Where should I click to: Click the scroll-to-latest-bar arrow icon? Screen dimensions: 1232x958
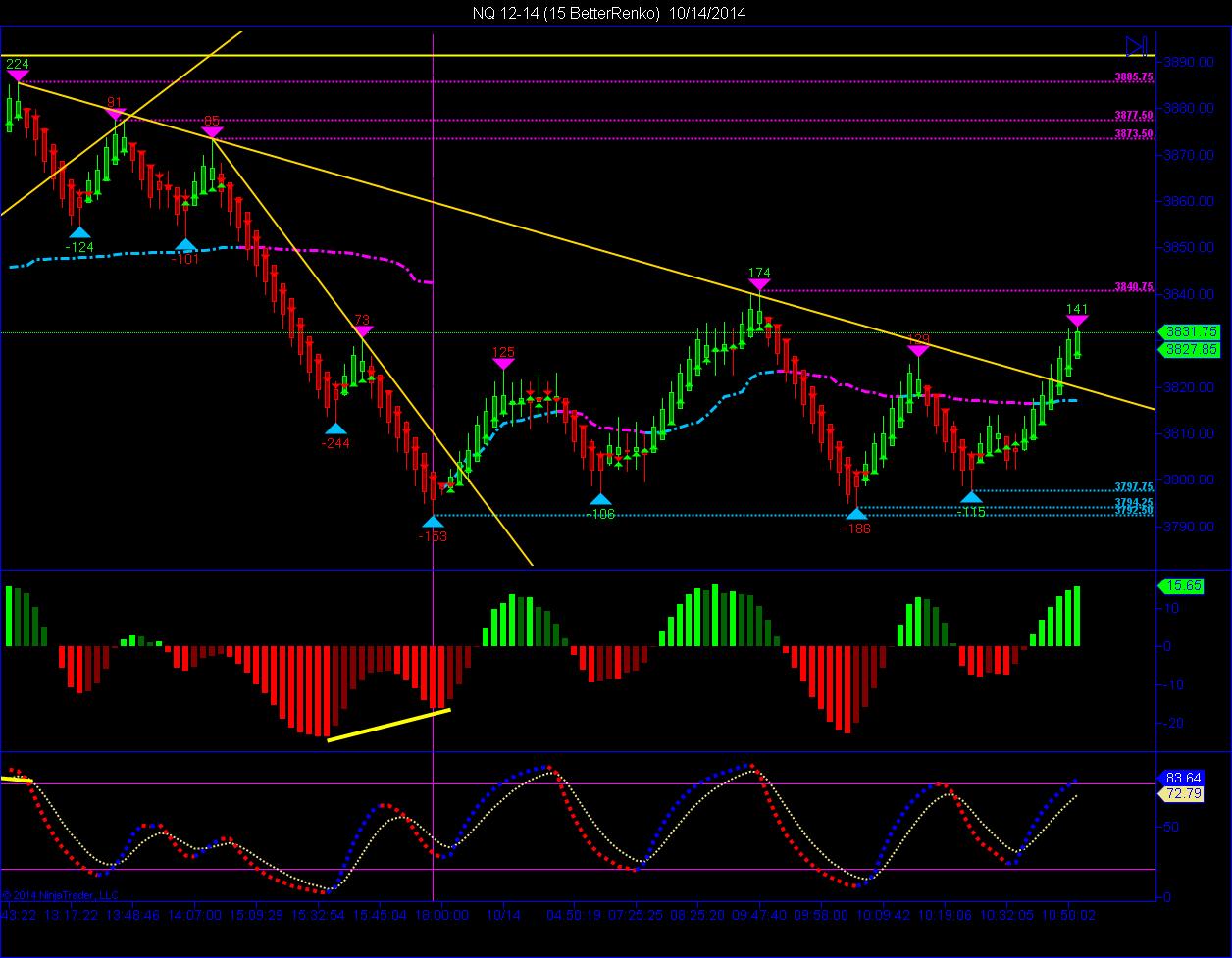[1136, 46]
